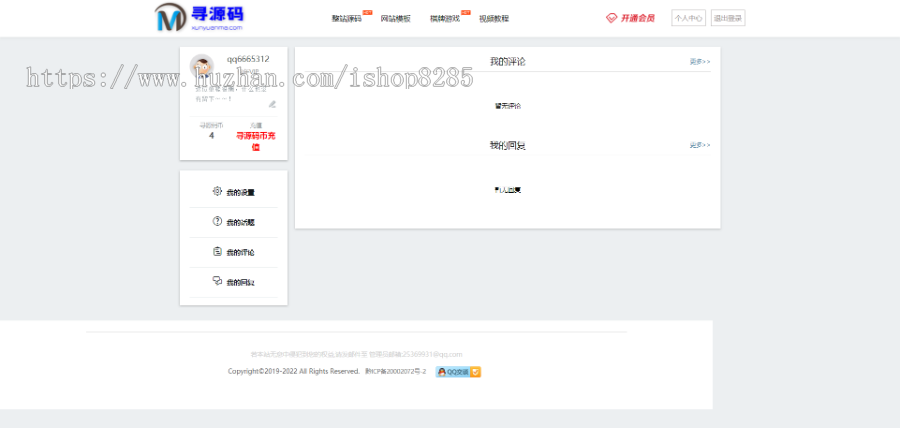
Task: Click the question mark icon in sidebar
Action: 217,221
